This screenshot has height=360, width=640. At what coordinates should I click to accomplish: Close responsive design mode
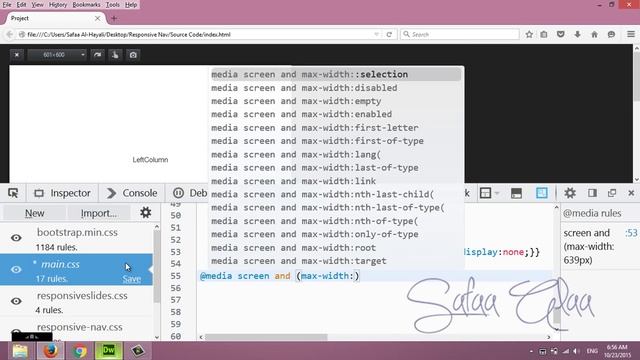(x=17, y=55)
